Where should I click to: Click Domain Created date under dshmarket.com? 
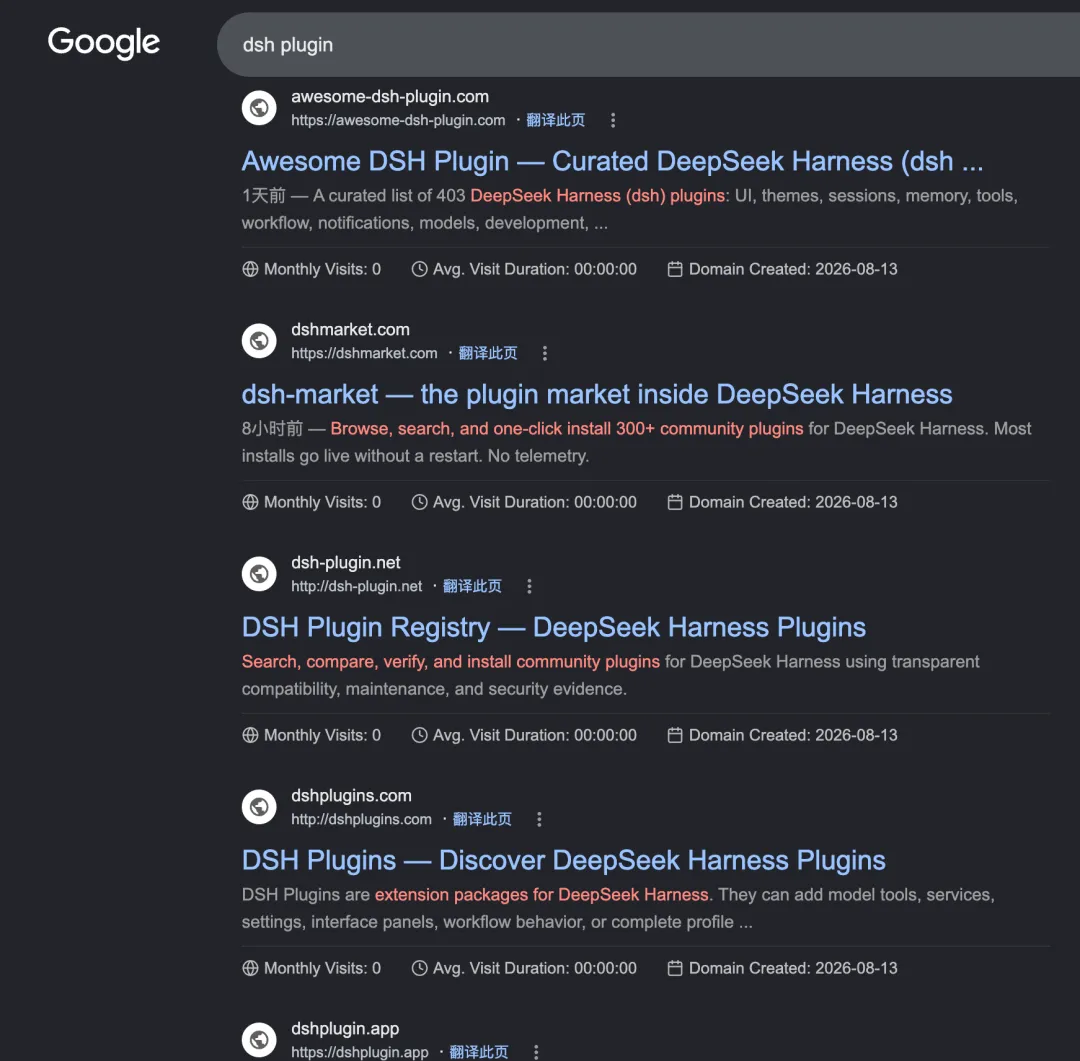click(793, 502)
